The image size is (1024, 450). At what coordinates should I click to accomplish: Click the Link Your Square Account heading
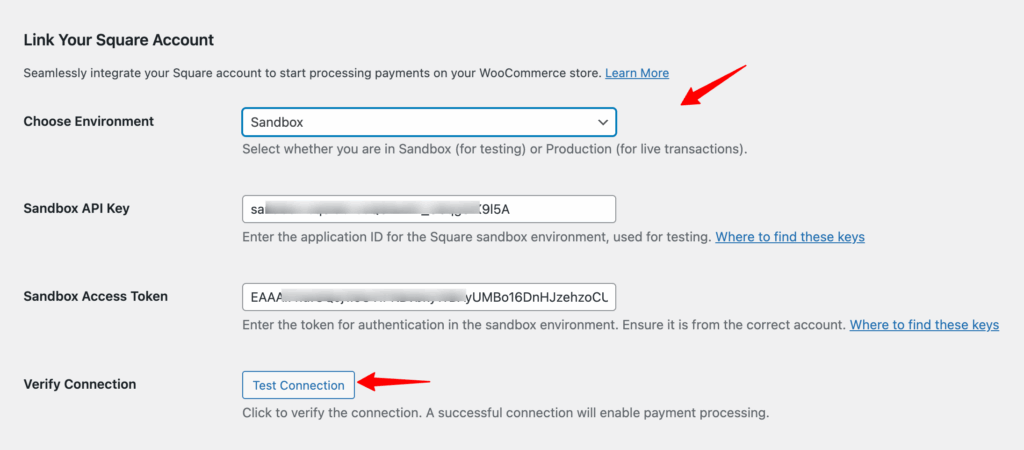coord(118,40)
